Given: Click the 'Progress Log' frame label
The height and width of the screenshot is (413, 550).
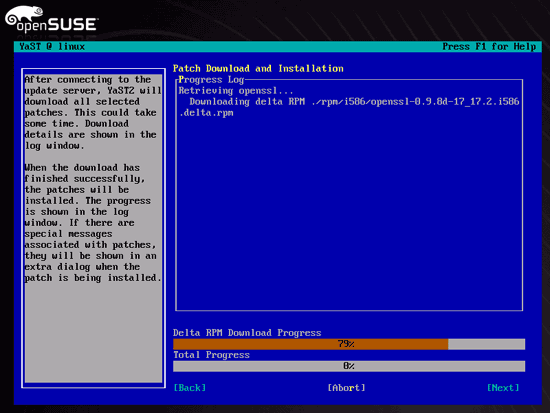Looking at the screenshot, I should tap(211, 80).
